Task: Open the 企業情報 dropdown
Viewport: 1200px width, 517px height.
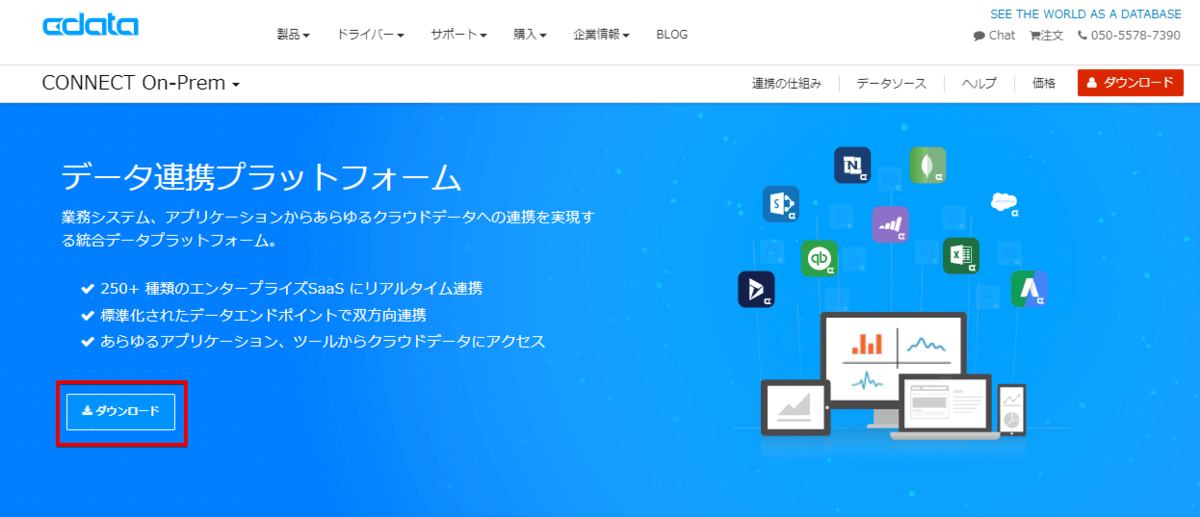Action: click(x=601, y=35)
